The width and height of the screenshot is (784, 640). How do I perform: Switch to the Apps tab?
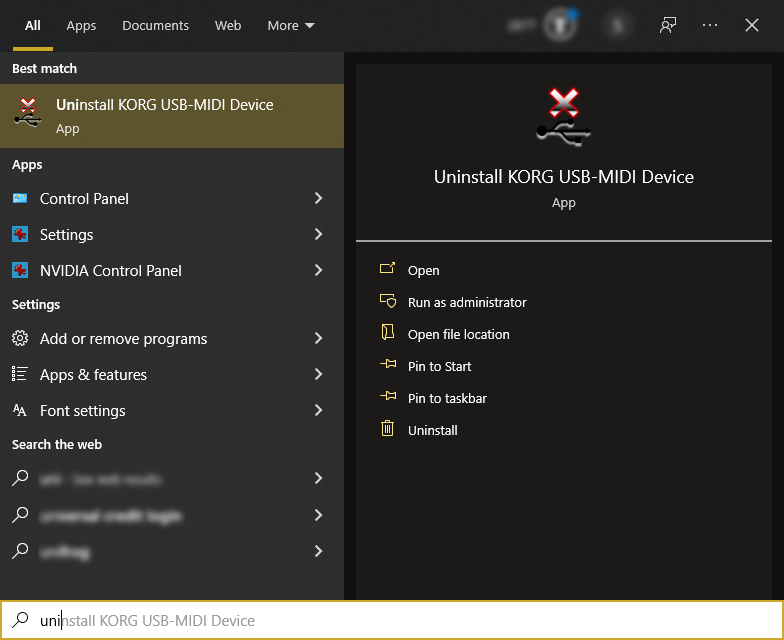pyautogui.click(x=81, y=26)
